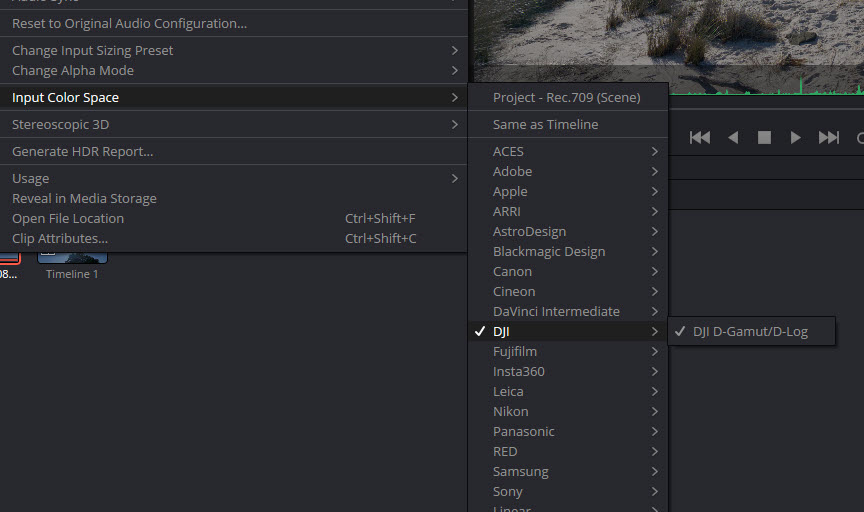Image resolution: width=864 pixels, height=512 pixels.
Task: Open the DJI color space submenu
Action: click(x=568, y=331)
